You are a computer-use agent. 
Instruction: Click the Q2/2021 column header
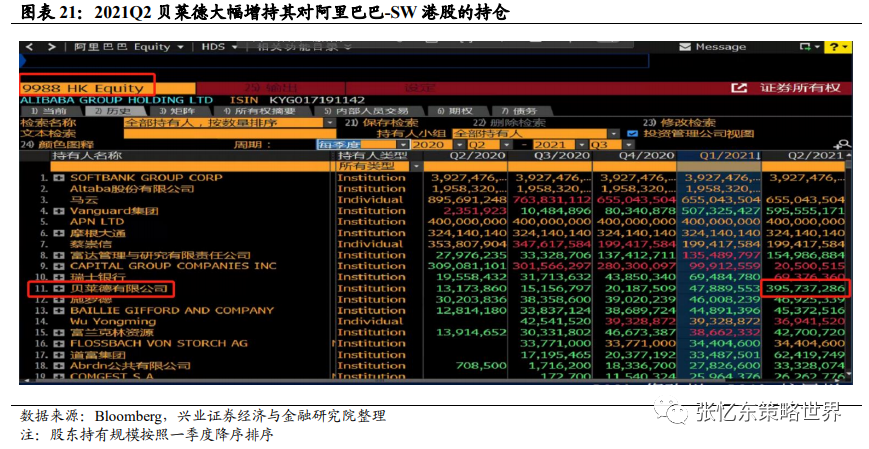click(805, 156)
